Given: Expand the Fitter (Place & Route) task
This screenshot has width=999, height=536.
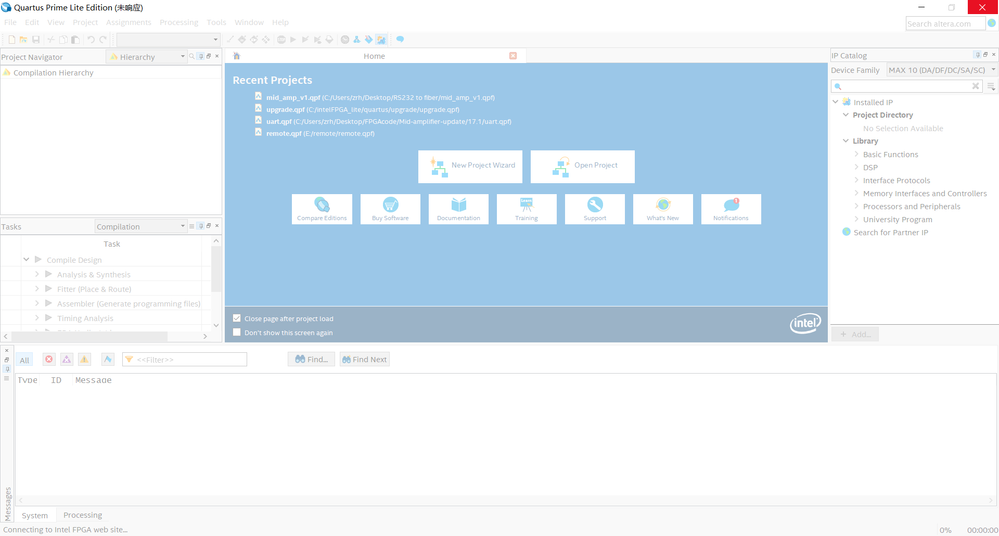Looking at the screenshot, I should 37,289.
